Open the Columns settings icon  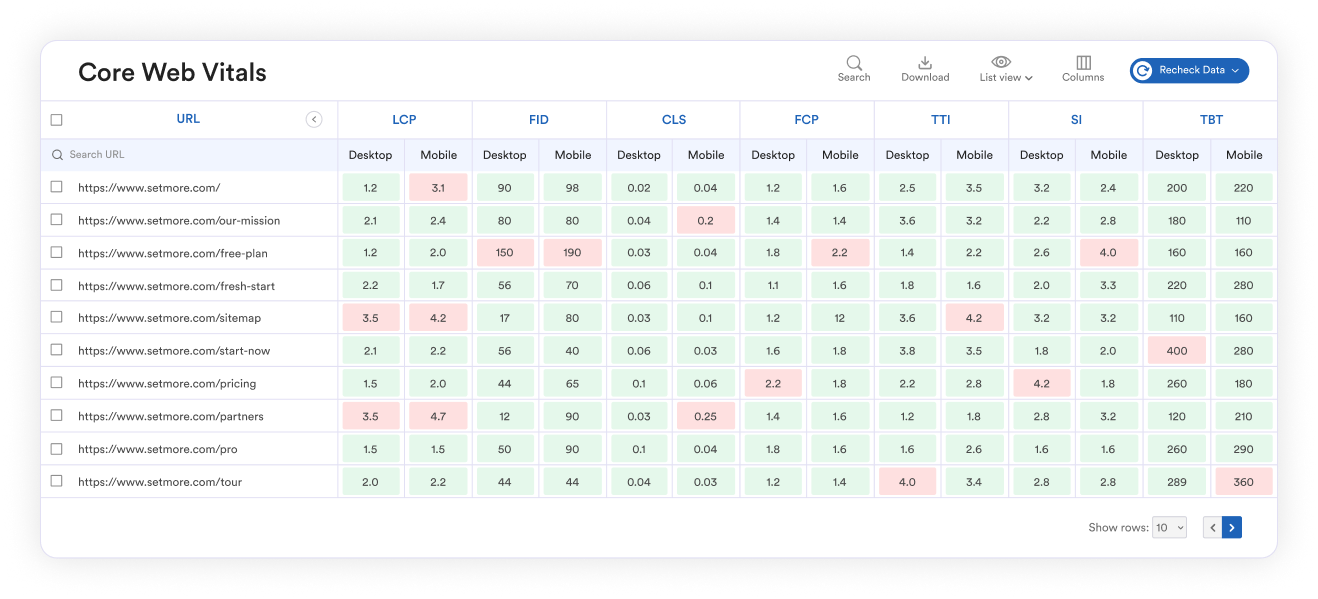click(1083, 62)
